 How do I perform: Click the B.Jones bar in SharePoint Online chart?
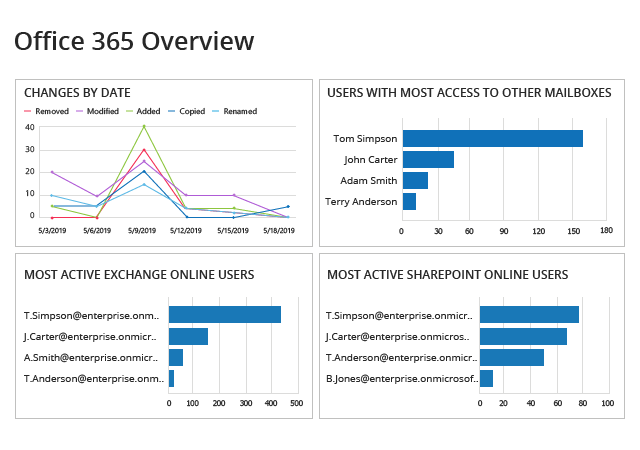[x=487, y=379]
